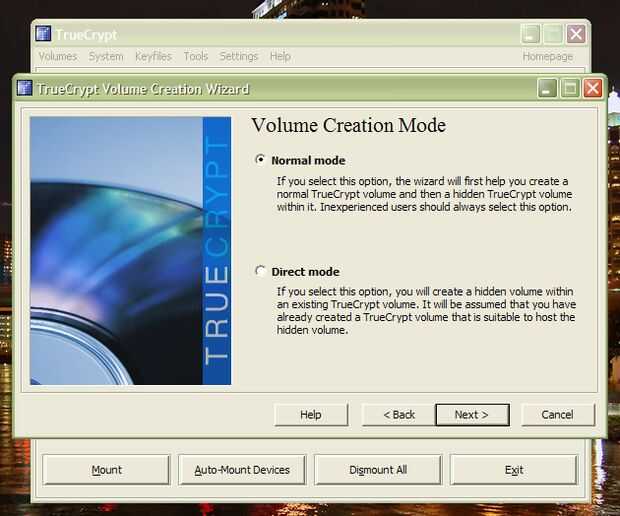Open the System menu in TrueCrypt

click(106, 57)
